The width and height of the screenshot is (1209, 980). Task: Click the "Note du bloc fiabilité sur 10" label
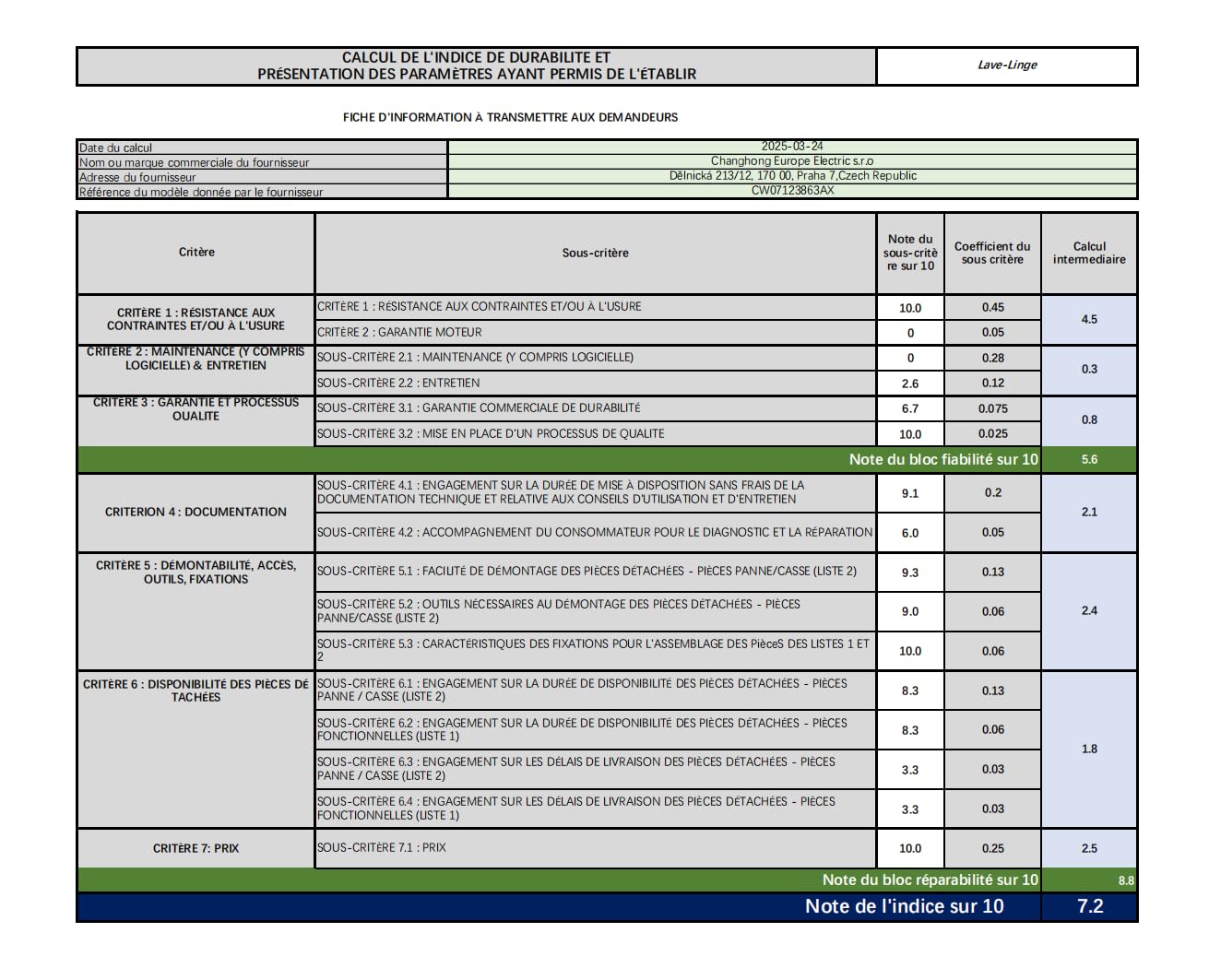click(943, 459)
